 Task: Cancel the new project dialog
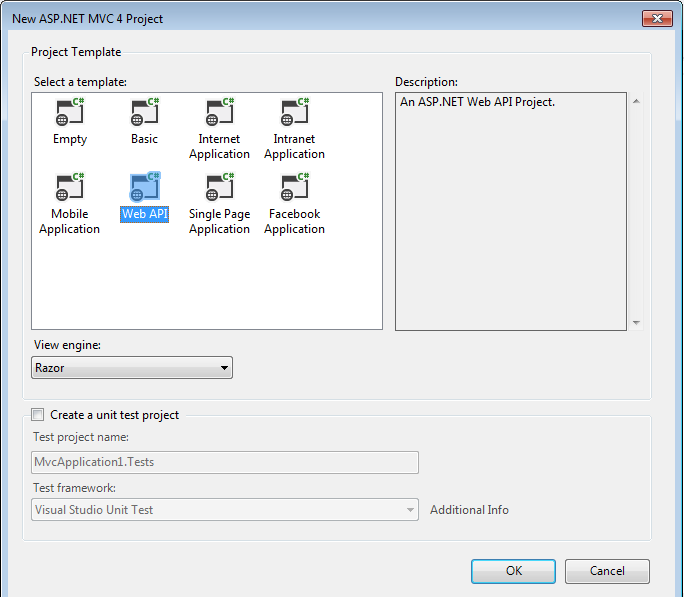point(607,571)
